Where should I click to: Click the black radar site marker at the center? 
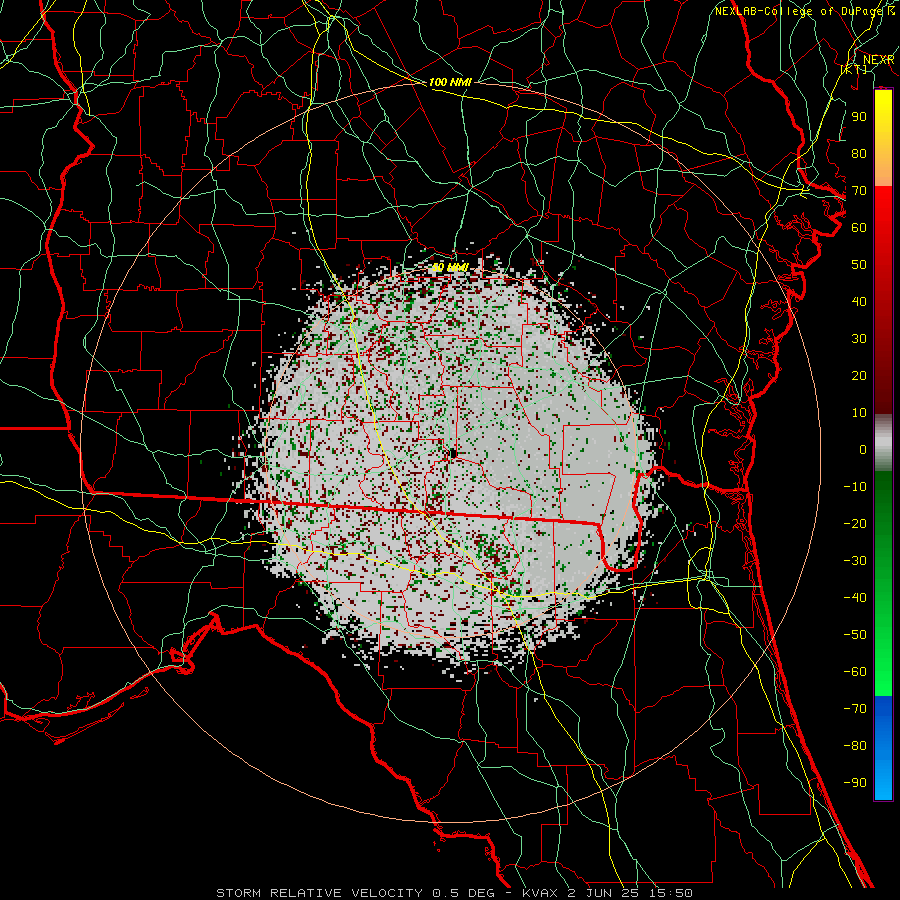453,453
